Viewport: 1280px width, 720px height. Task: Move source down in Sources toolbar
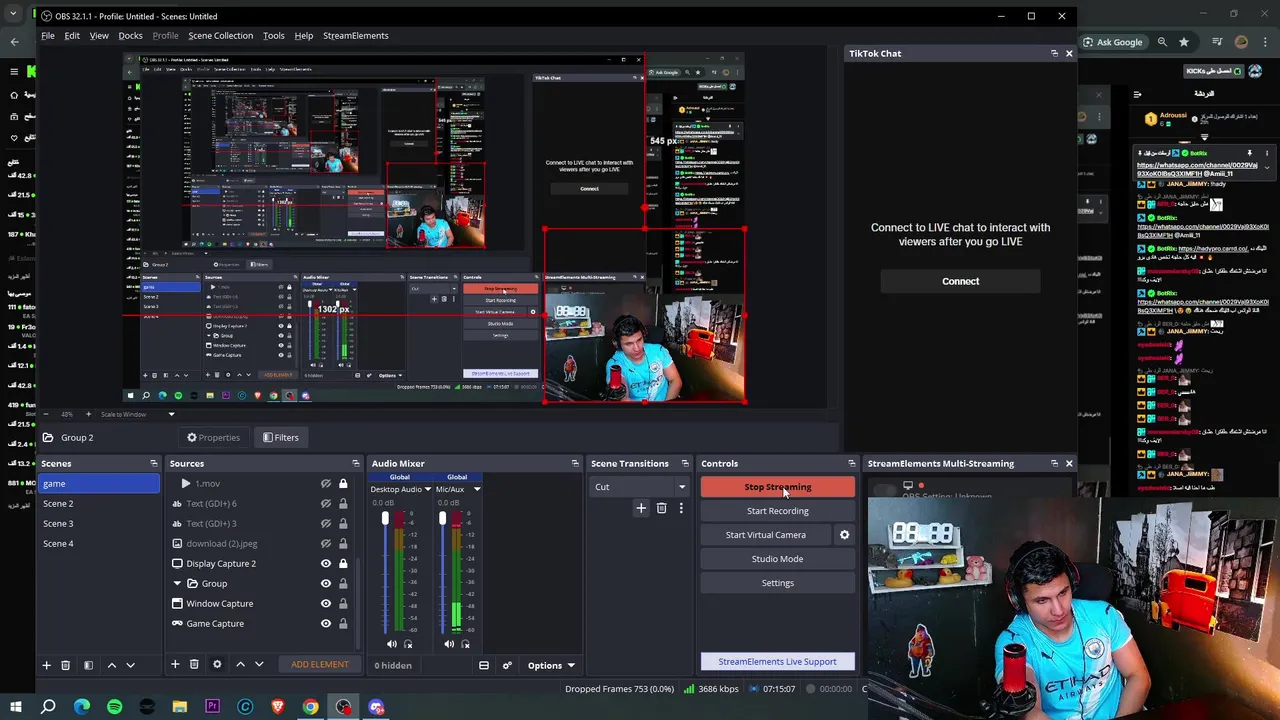[x=259, y=664]
